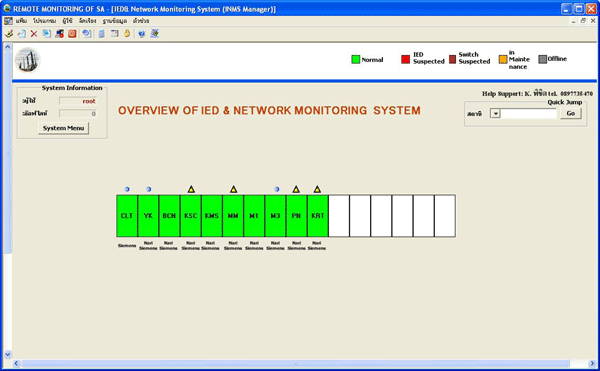This screenshot has height=371, width=600.
Task: Click the red IED Suspected legend swatch
Action: click(x=405, y=59)
